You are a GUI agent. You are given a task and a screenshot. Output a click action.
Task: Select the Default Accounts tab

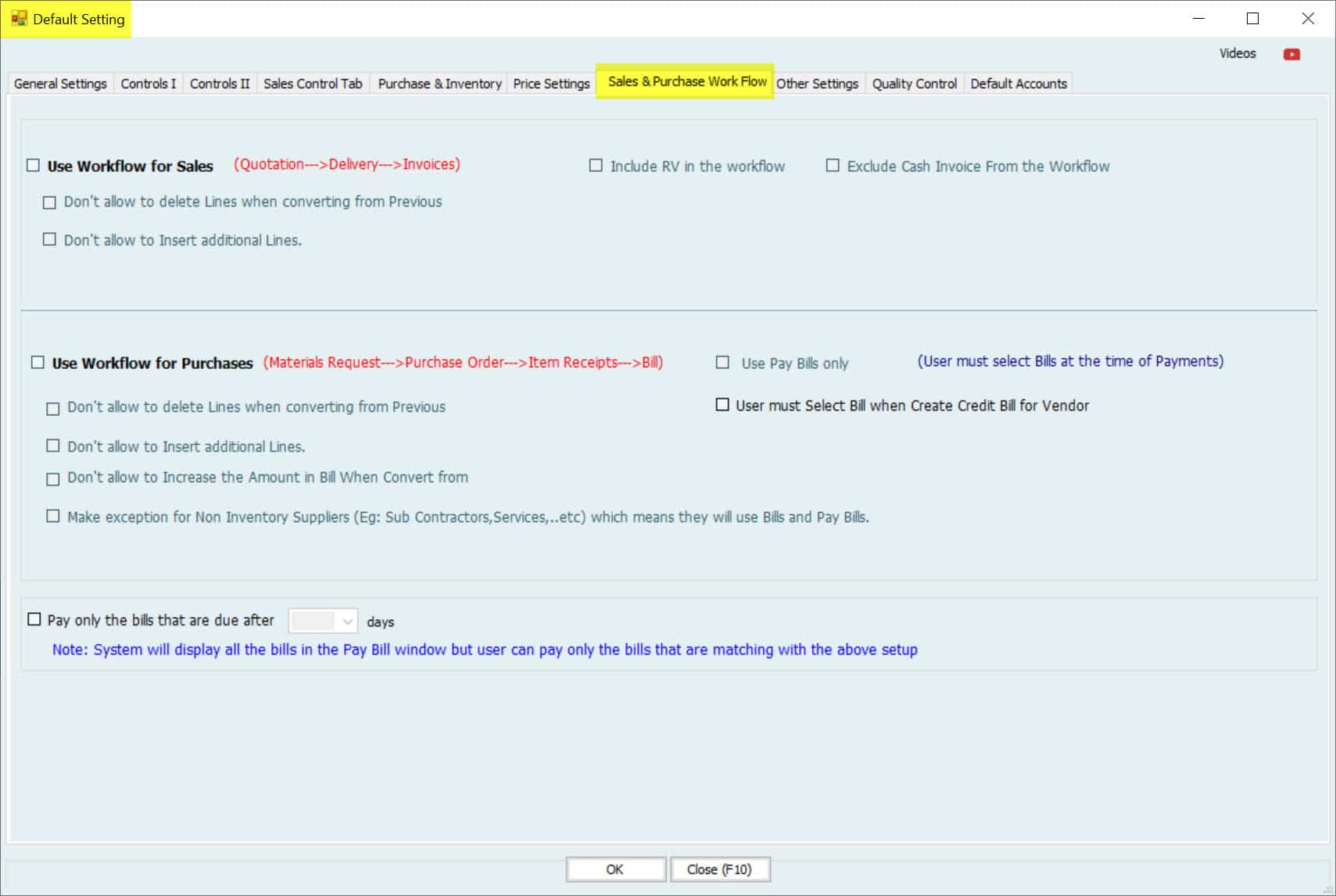tap(1018, 84)
